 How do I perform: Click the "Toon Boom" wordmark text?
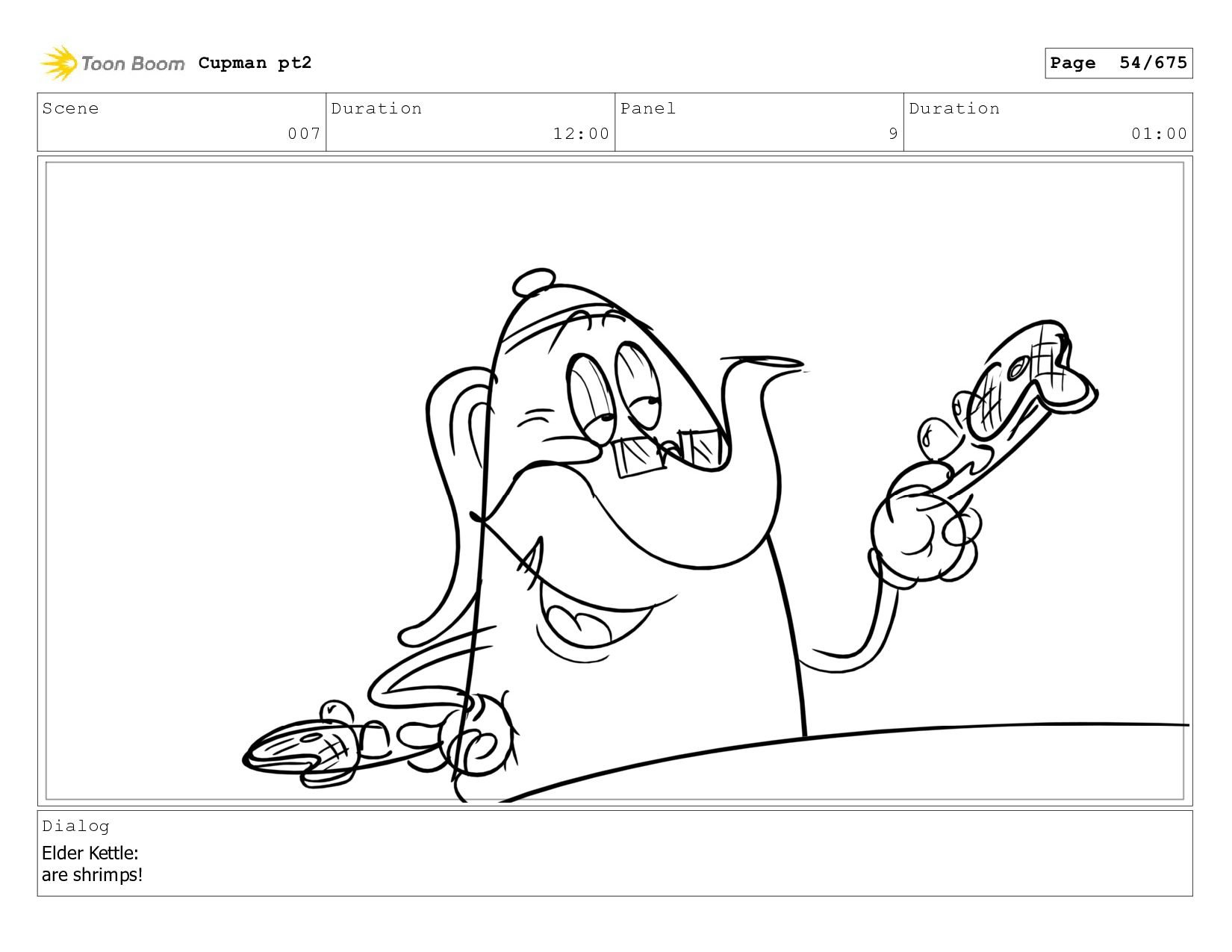point(133,63)
